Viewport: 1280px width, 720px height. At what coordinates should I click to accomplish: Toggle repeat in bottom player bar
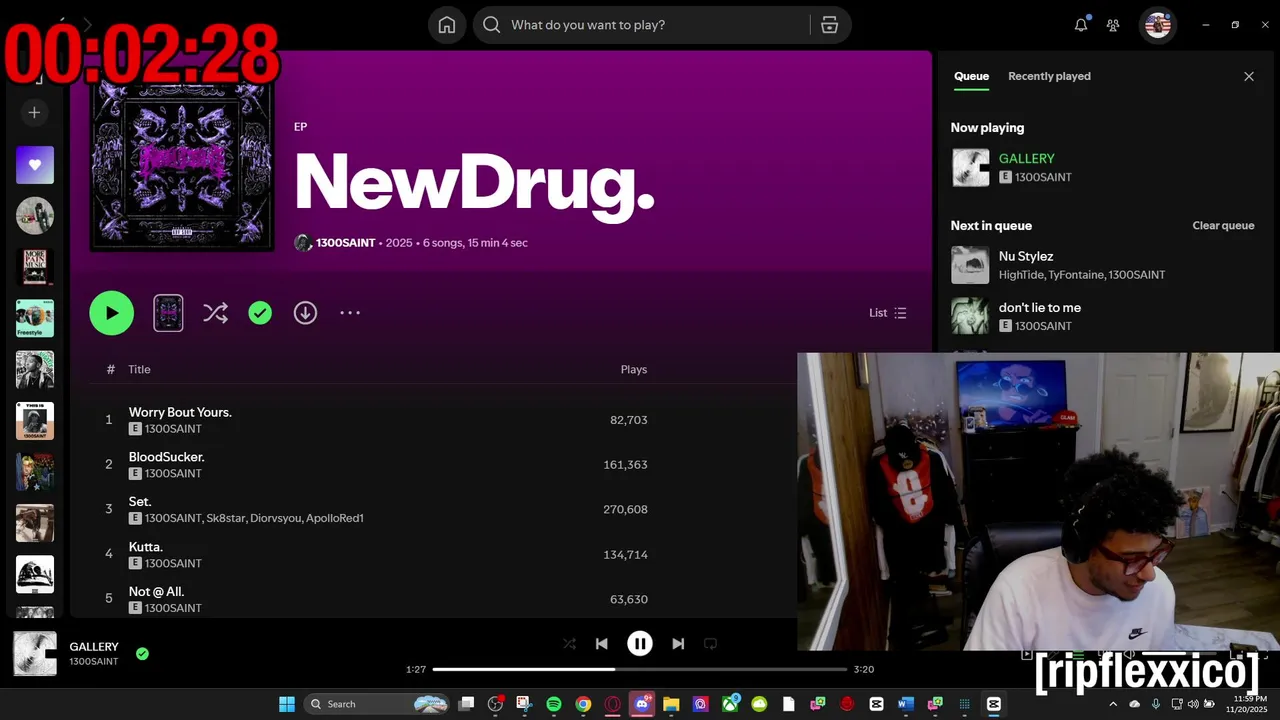coord(710,644)
